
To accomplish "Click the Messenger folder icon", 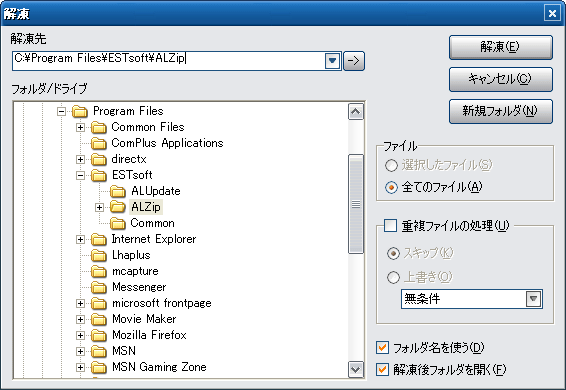I will 99,287.
